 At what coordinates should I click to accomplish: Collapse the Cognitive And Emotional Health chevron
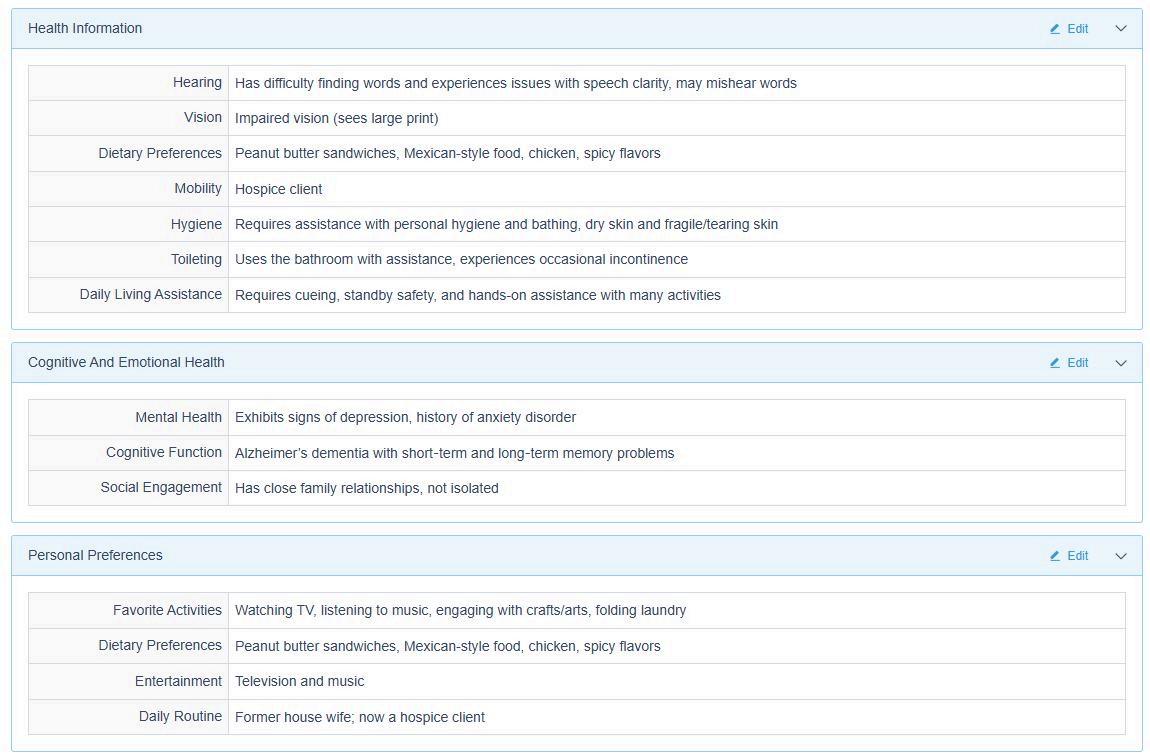[x=1121, y=363]
